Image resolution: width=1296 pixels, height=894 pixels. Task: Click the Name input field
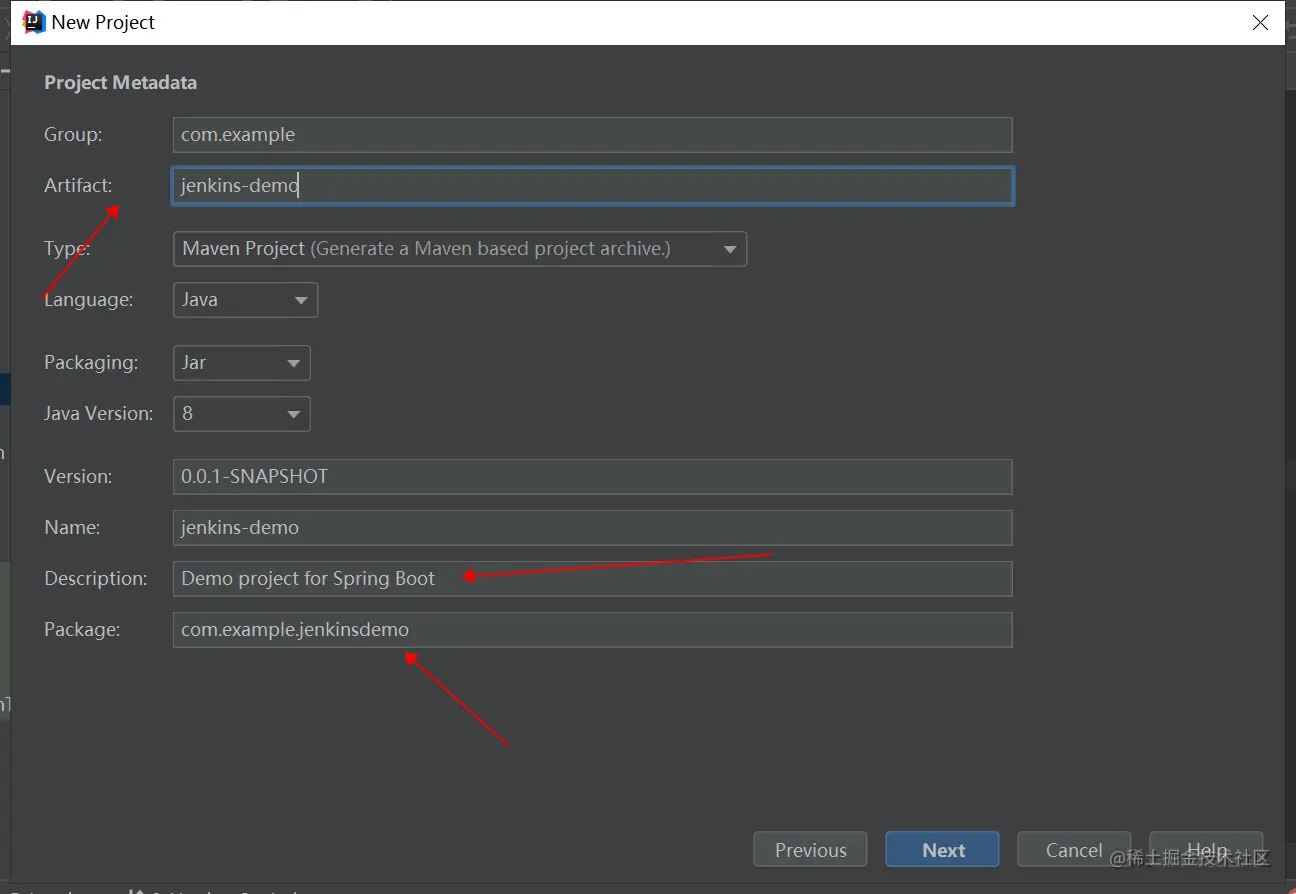(592, 528)
